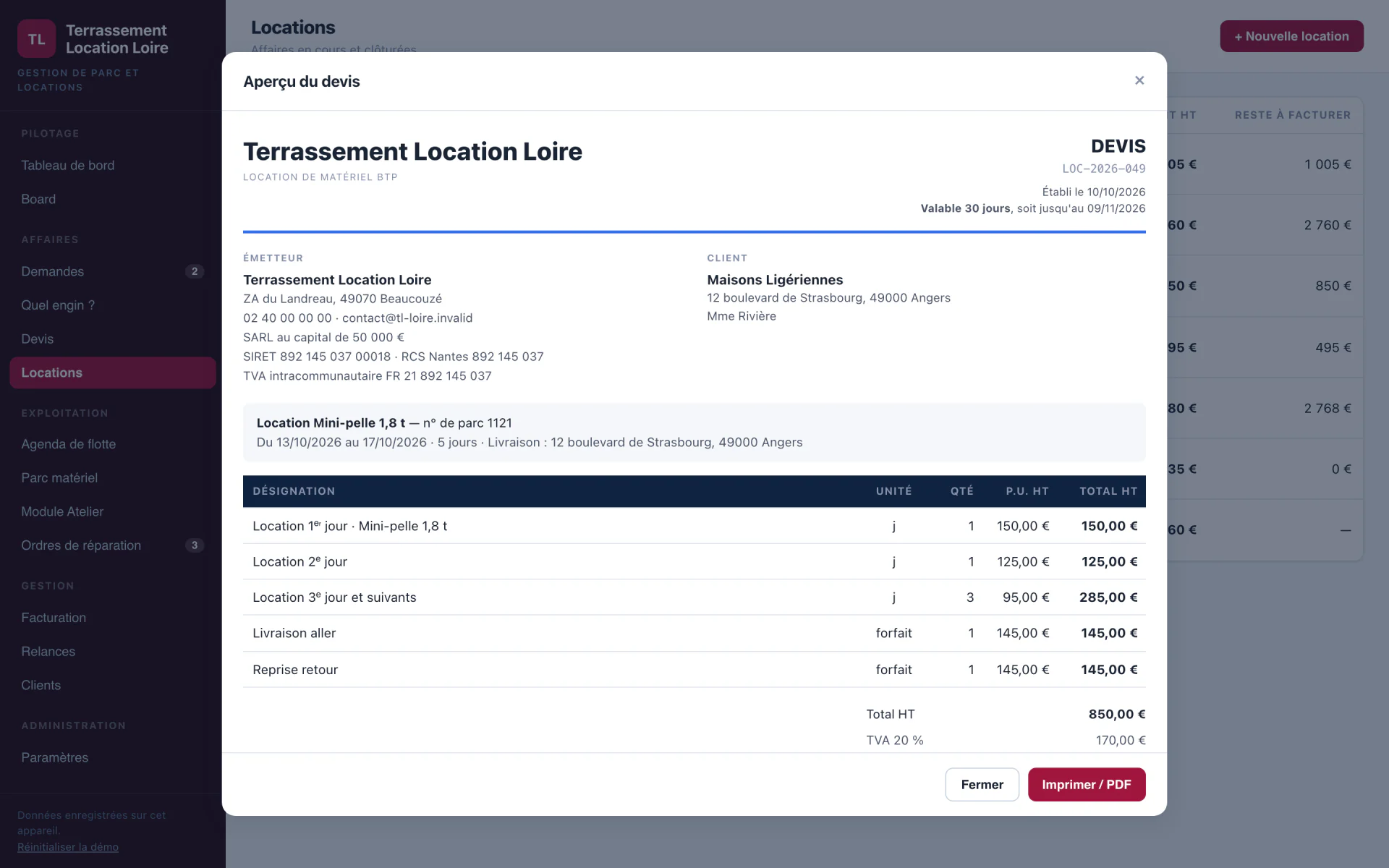Click the Livraison aller row
The image size is (1389, 868).
[694, 633]
